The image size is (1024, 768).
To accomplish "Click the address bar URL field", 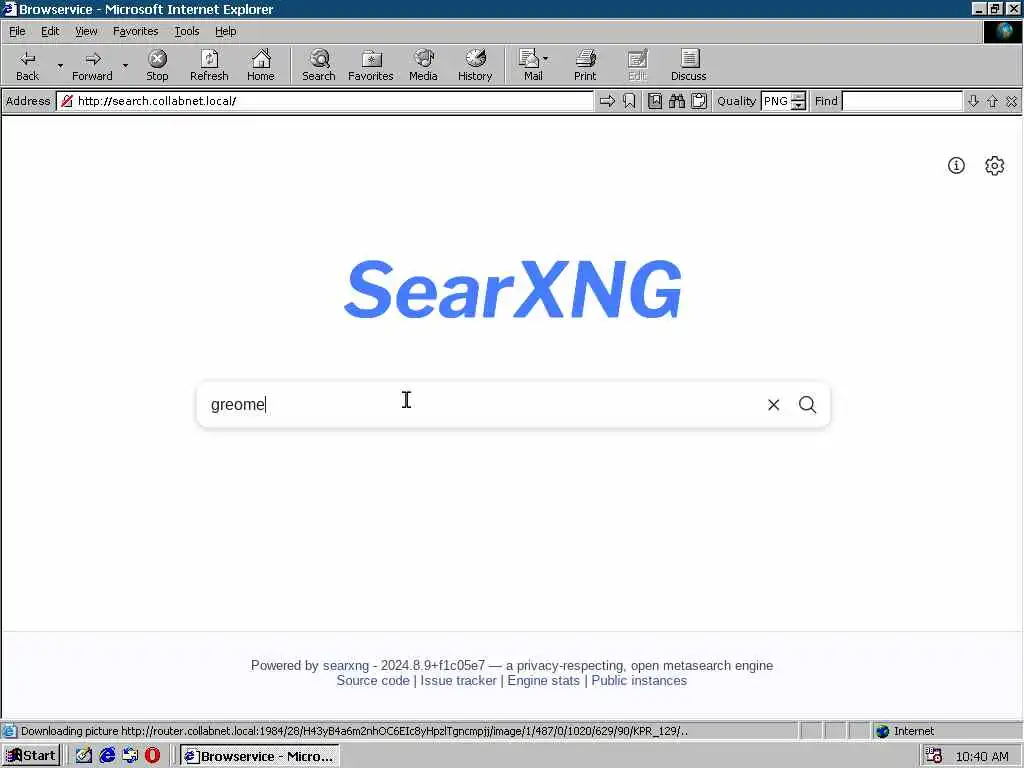I will click(325, 101).
